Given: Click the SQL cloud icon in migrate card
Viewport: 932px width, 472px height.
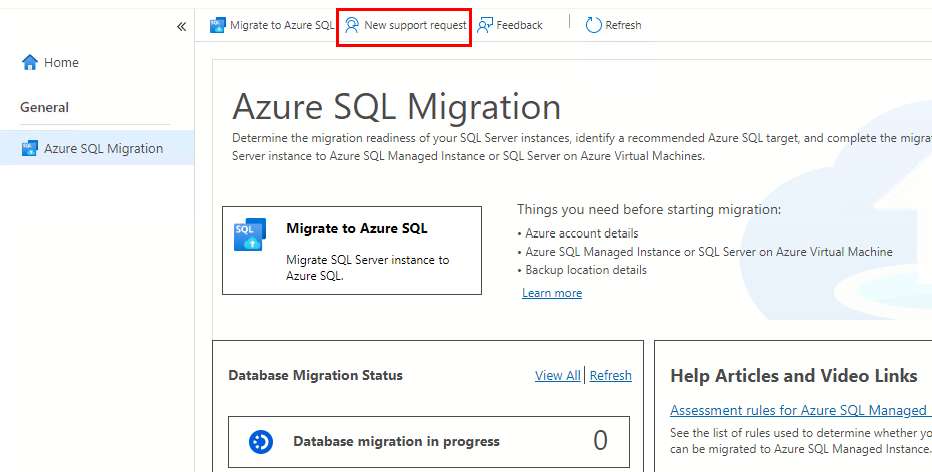Looking at the screenshot, I should click(250, 234).
